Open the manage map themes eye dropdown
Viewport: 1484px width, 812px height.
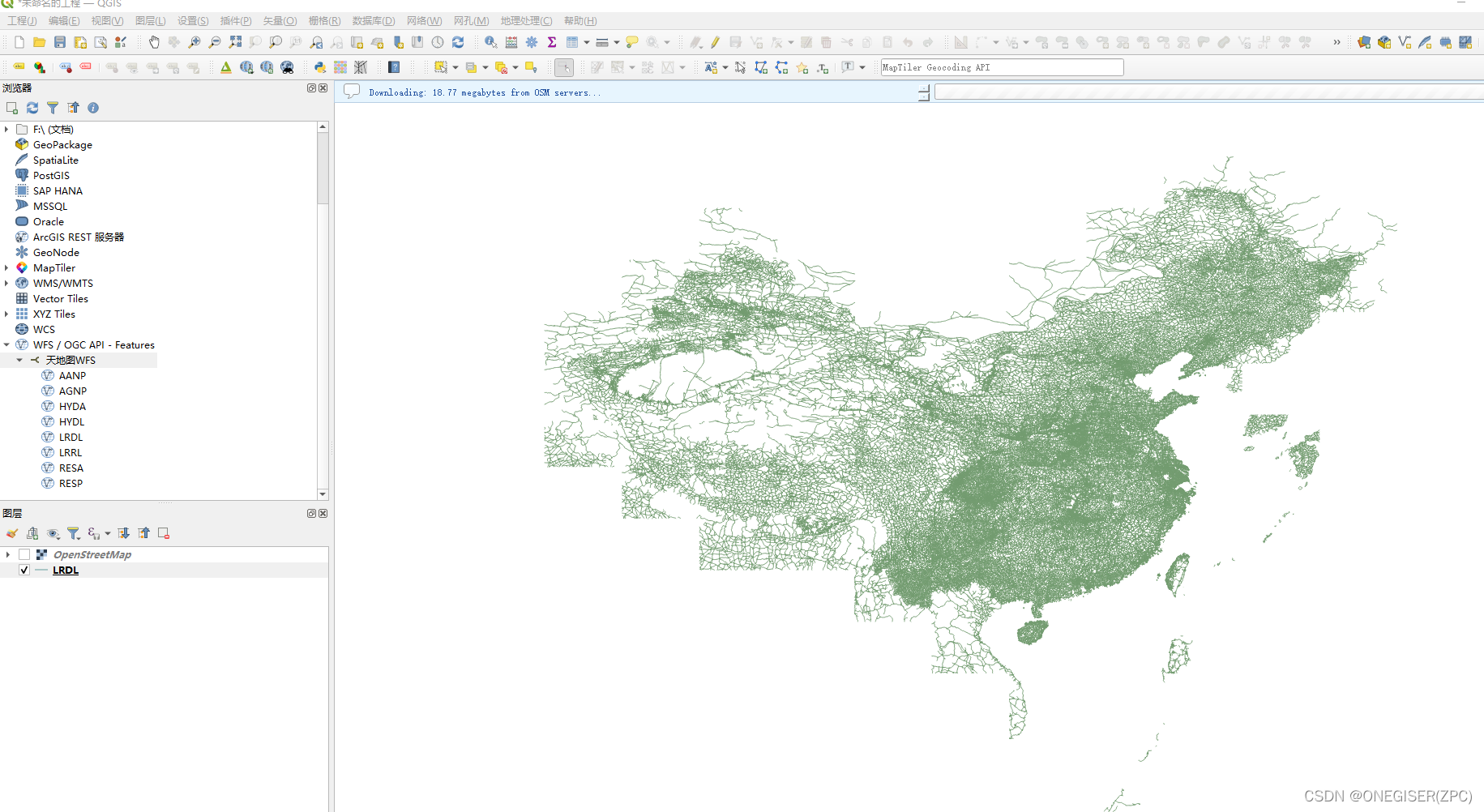(53, 533)
